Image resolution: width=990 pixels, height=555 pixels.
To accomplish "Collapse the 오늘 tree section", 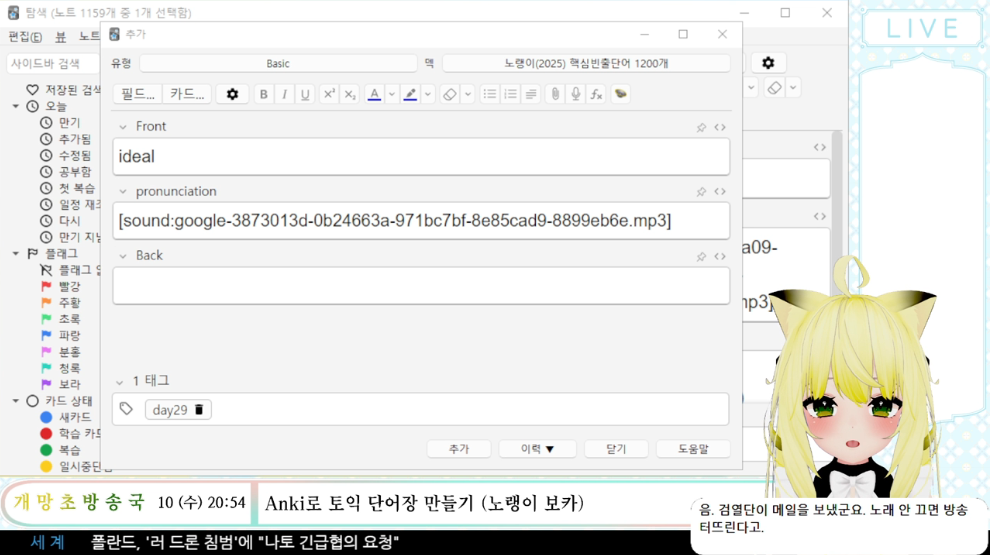I will pos(16,106).
